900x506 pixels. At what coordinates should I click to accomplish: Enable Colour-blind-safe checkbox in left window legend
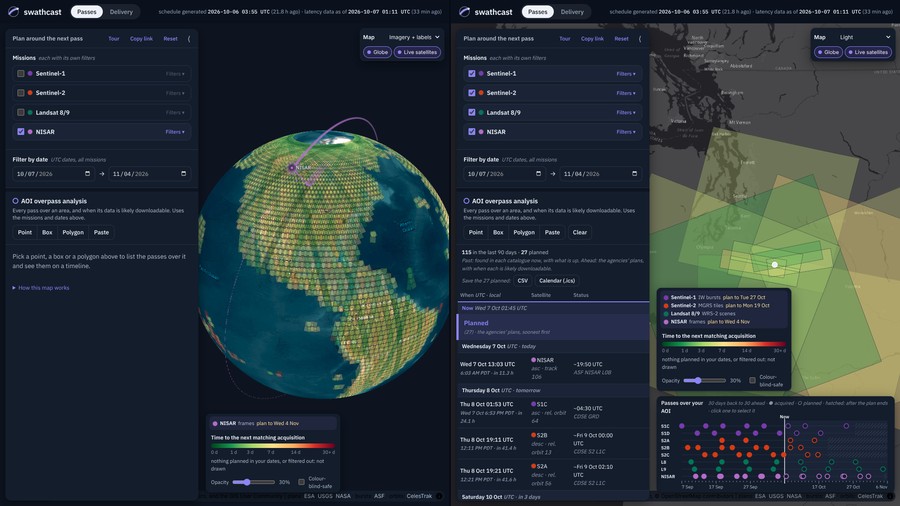tap(301, 482)
